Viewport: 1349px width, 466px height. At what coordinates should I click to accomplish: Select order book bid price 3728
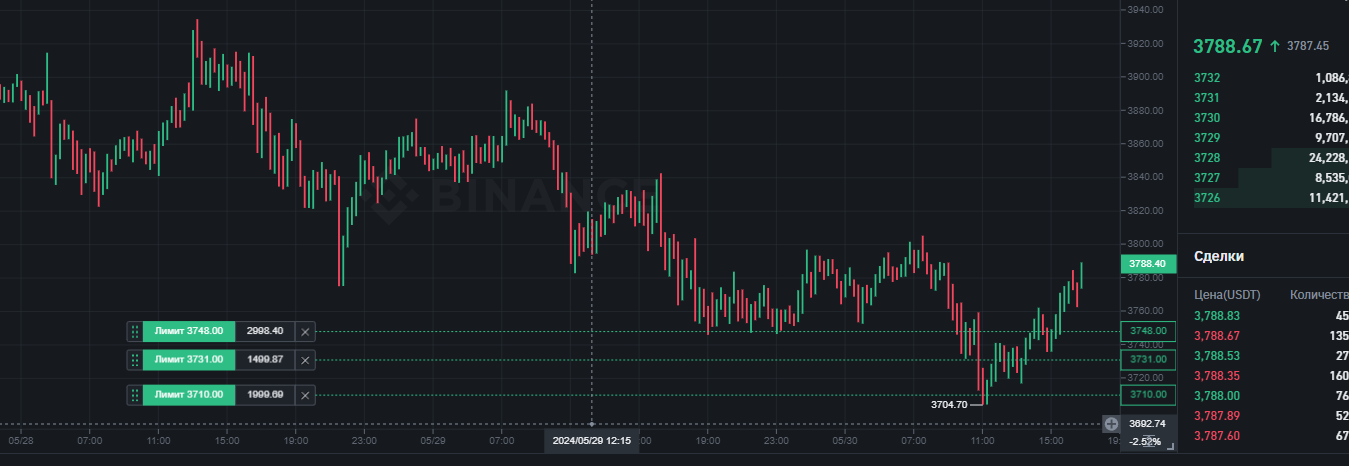[x=1207, y=158]
